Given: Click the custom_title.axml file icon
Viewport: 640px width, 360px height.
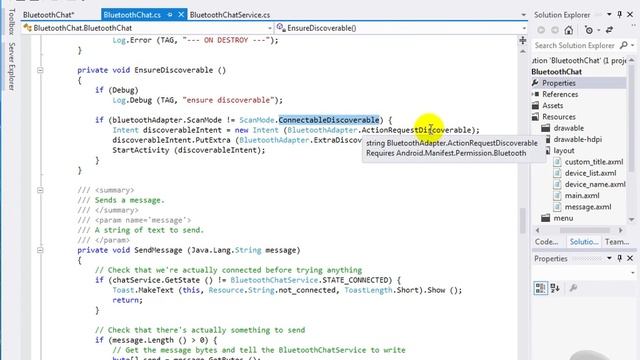Looking at the screenshot, I should [557, 162].
